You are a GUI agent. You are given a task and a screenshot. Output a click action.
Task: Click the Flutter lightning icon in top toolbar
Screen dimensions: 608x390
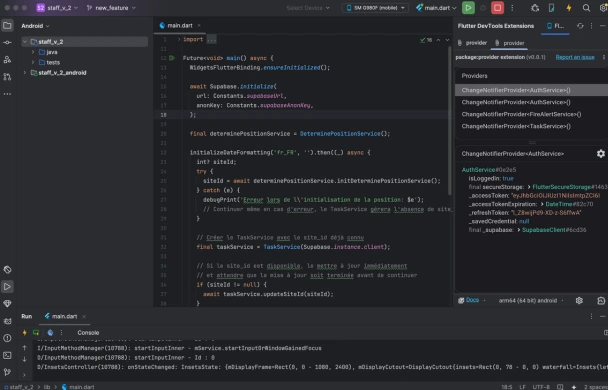tap(569, 8)
